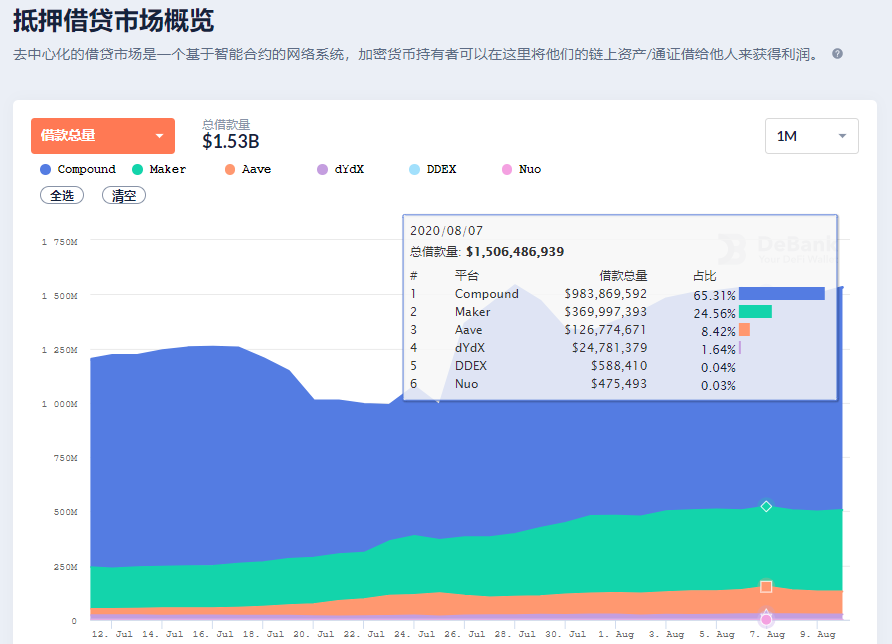The height and width of the screenshot is (644, 892).
Task: Click the 全选 select-all button
Action: click(x=62, y=195)
